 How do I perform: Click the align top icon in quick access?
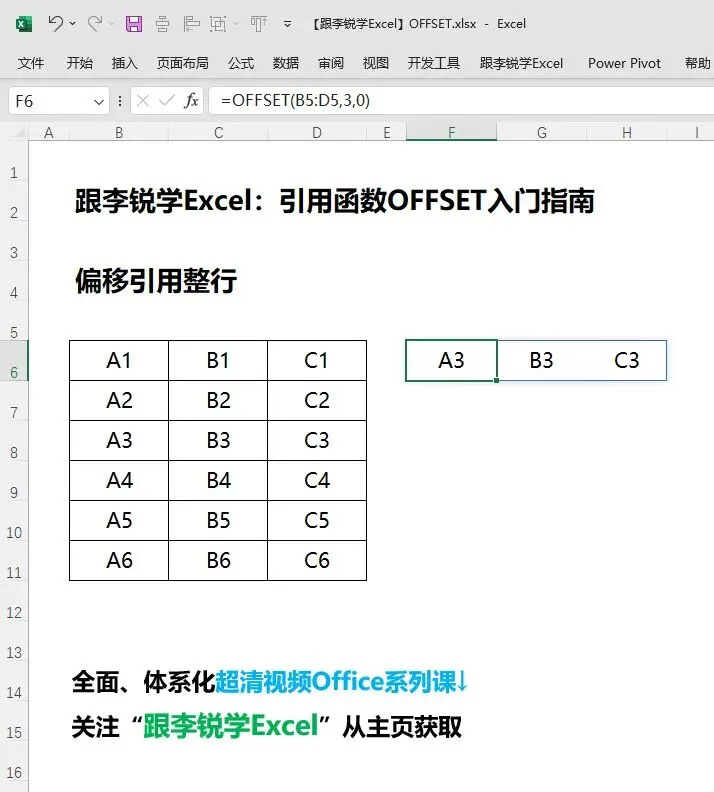pos(259,24)
